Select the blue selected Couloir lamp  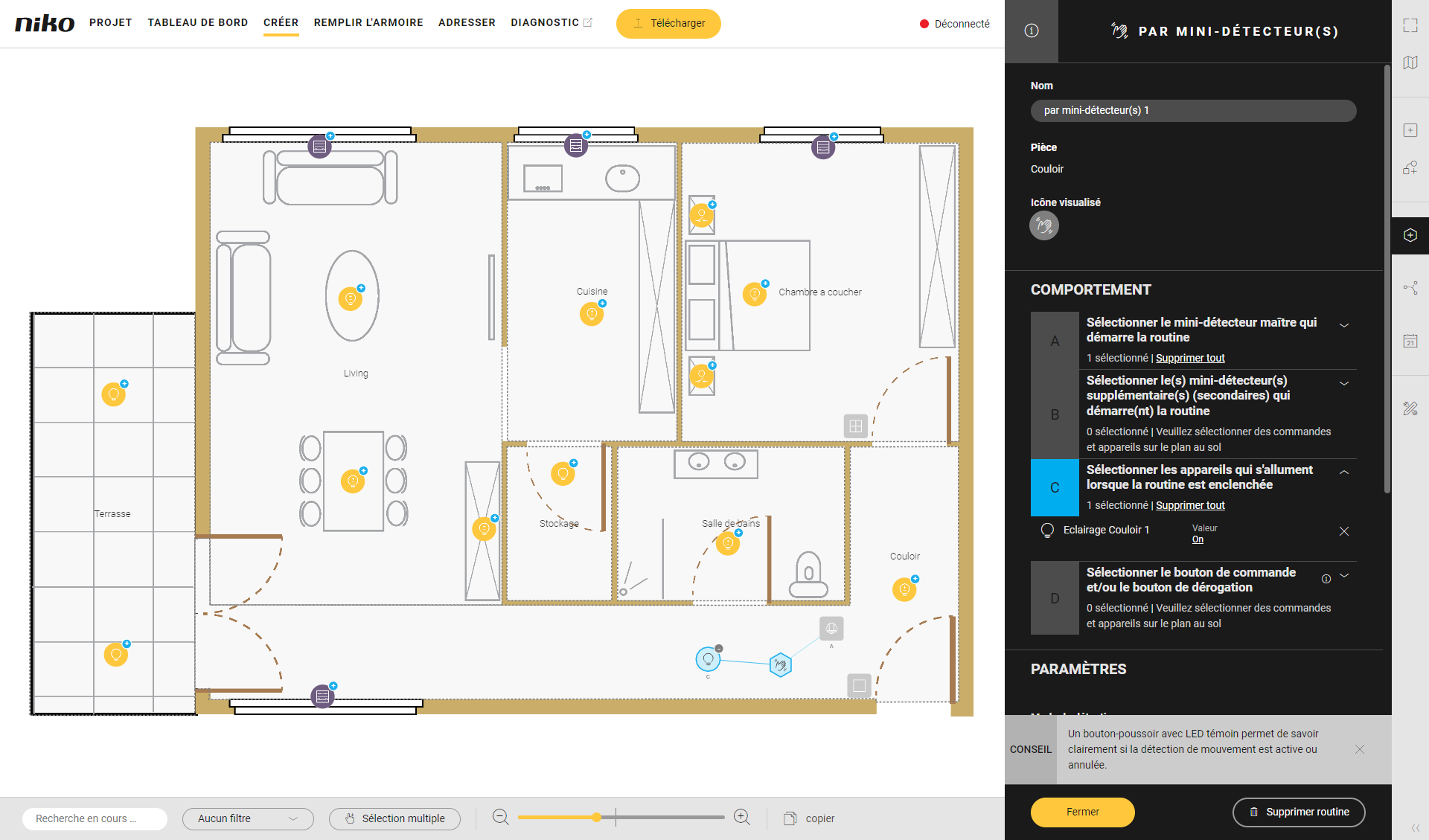pos(708,658)
